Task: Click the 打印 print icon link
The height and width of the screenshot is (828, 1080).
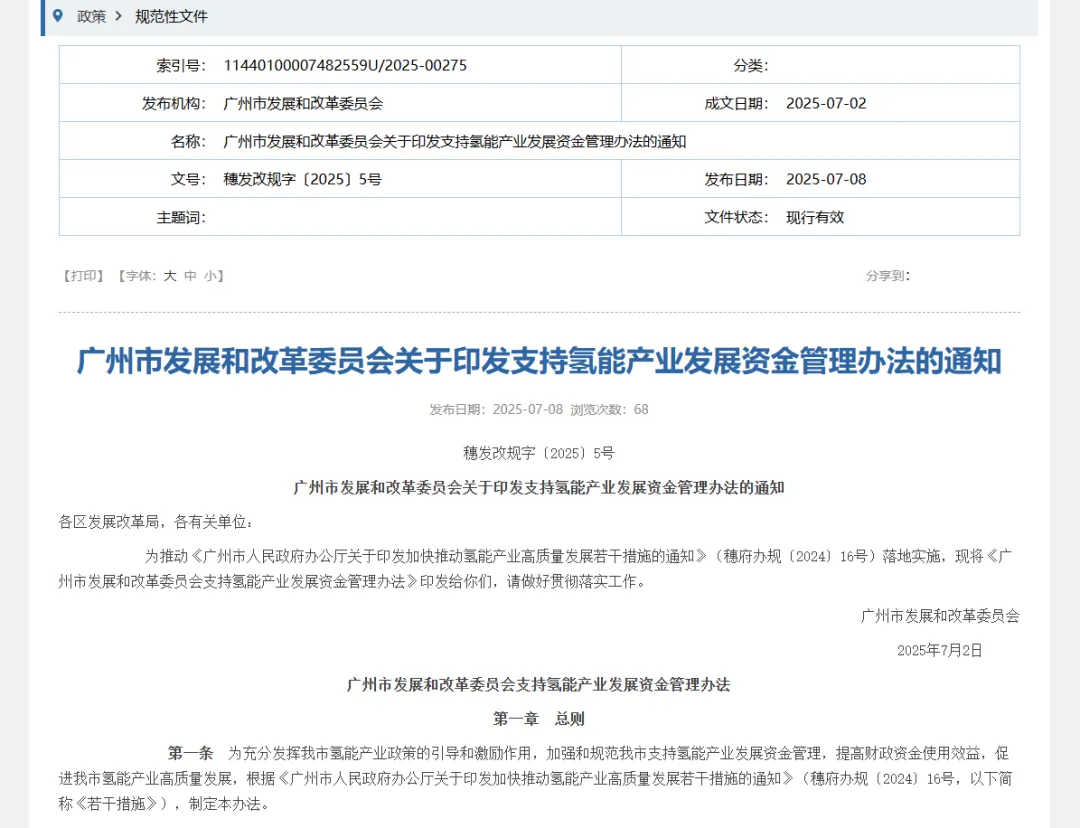Action: coord(82,276)
